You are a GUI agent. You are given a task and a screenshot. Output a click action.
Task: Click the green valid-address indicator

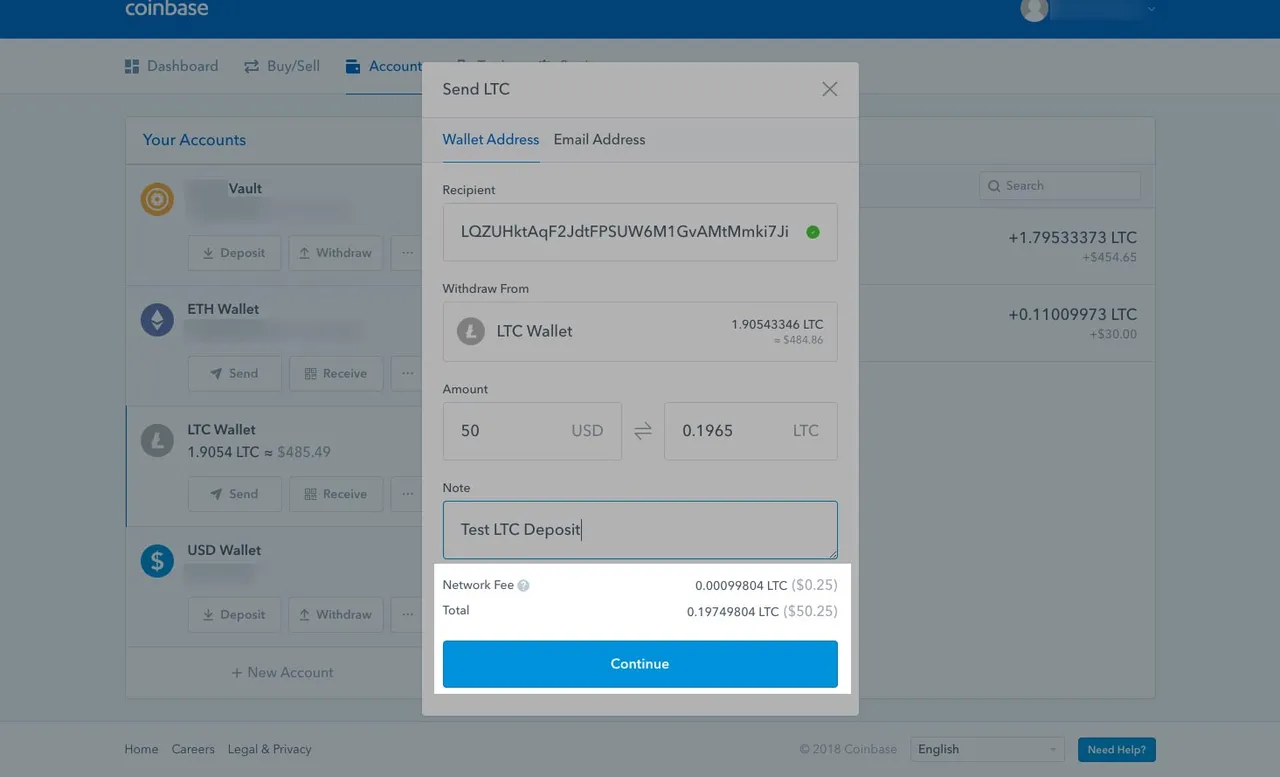point(813,232)
